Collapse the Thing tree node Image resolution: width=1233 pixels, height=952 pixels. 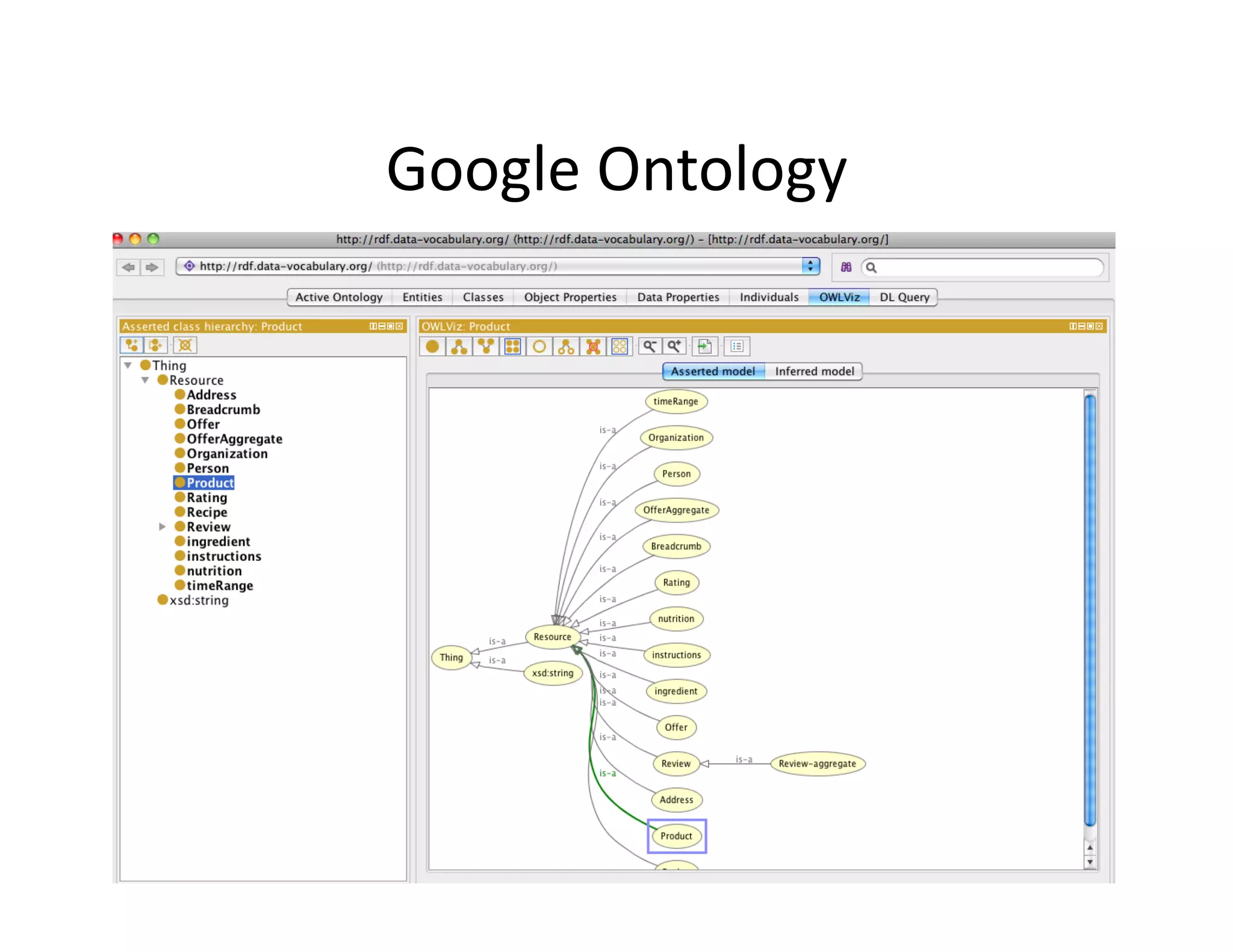128,365
